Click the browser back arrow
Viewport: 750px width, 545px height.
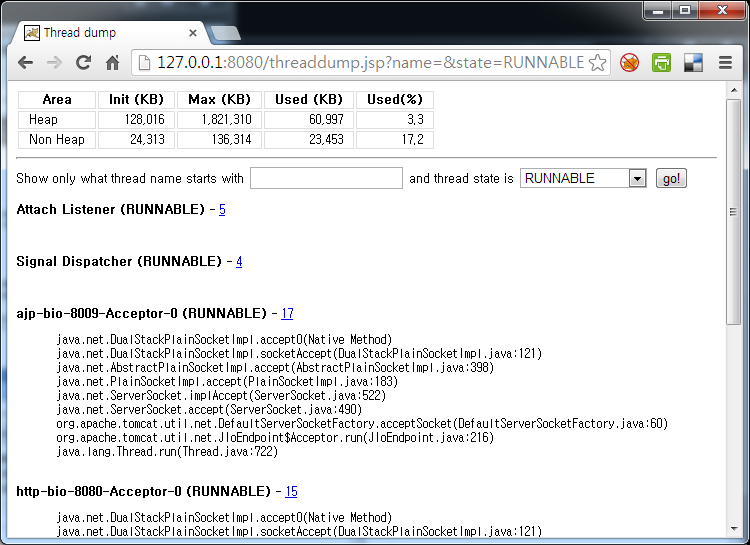[x=25, y=62]
